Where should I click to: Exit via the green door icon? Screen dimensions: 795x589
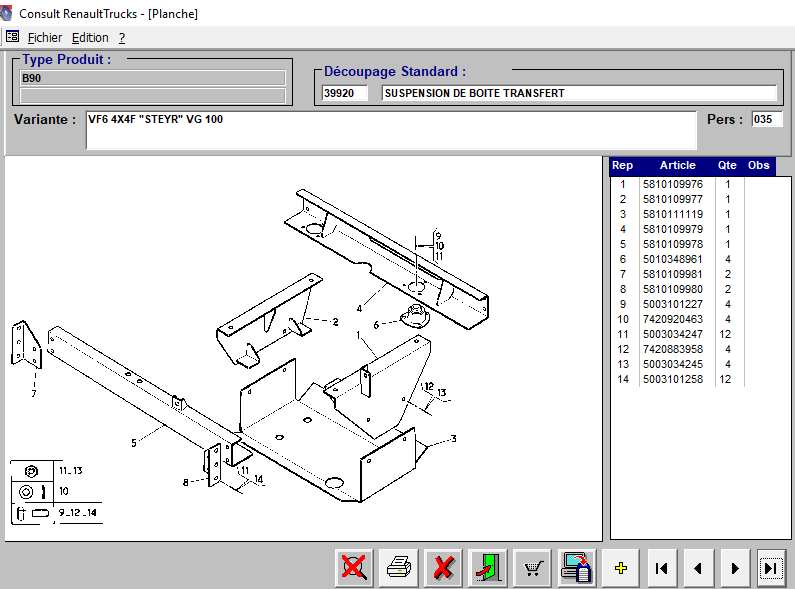(x=489, y=567)
